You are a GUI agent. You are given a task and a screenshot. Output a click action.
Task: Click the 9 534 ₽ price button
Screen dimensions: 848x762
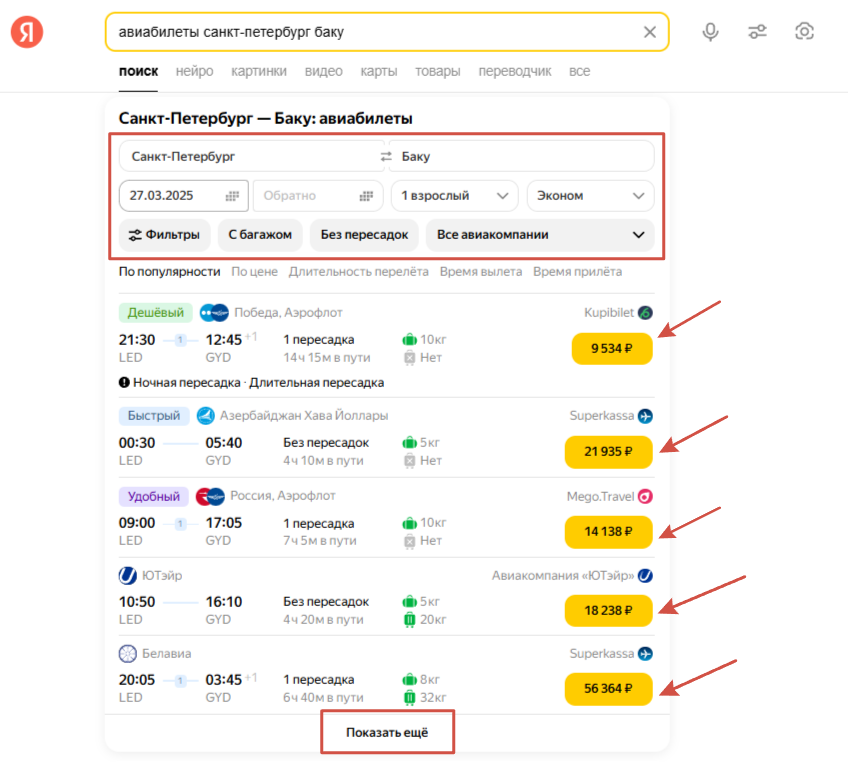pyautogui.click(x=611, y=349)
